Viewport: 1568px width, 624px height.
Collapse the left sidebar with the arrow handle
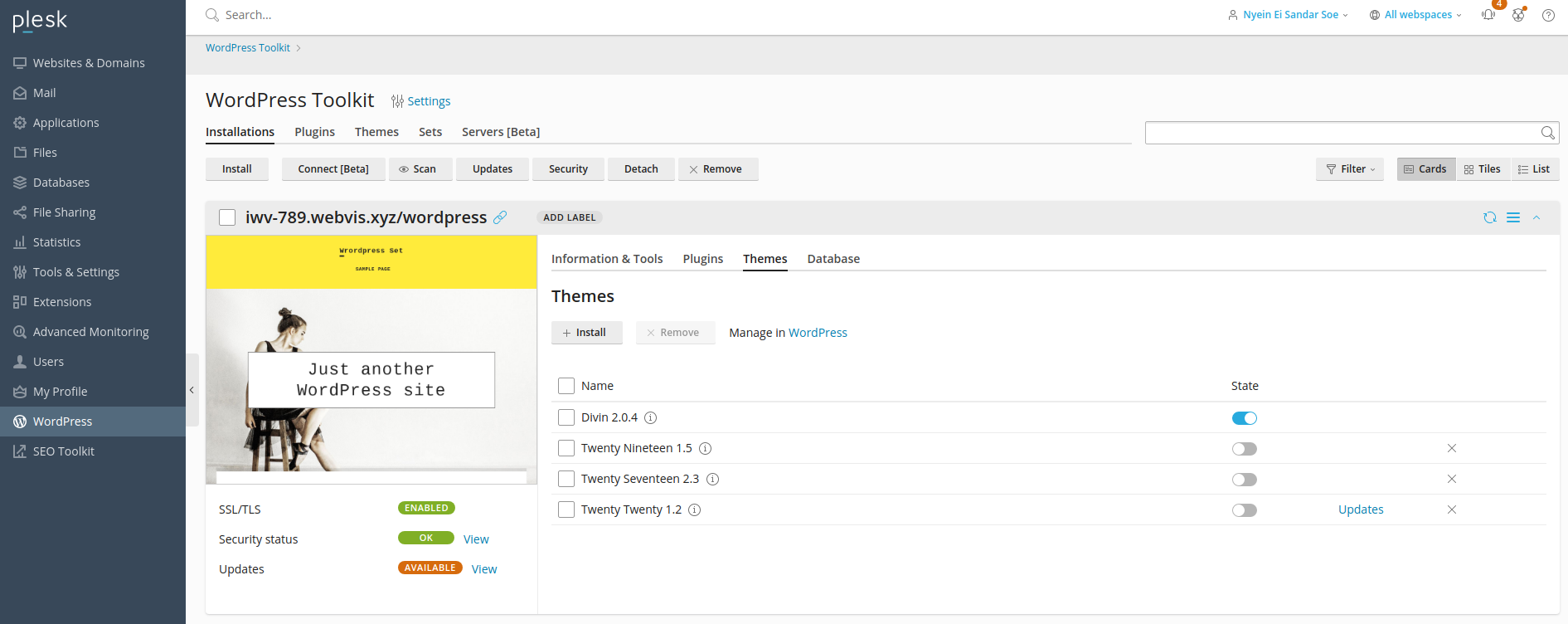[192, 390]
